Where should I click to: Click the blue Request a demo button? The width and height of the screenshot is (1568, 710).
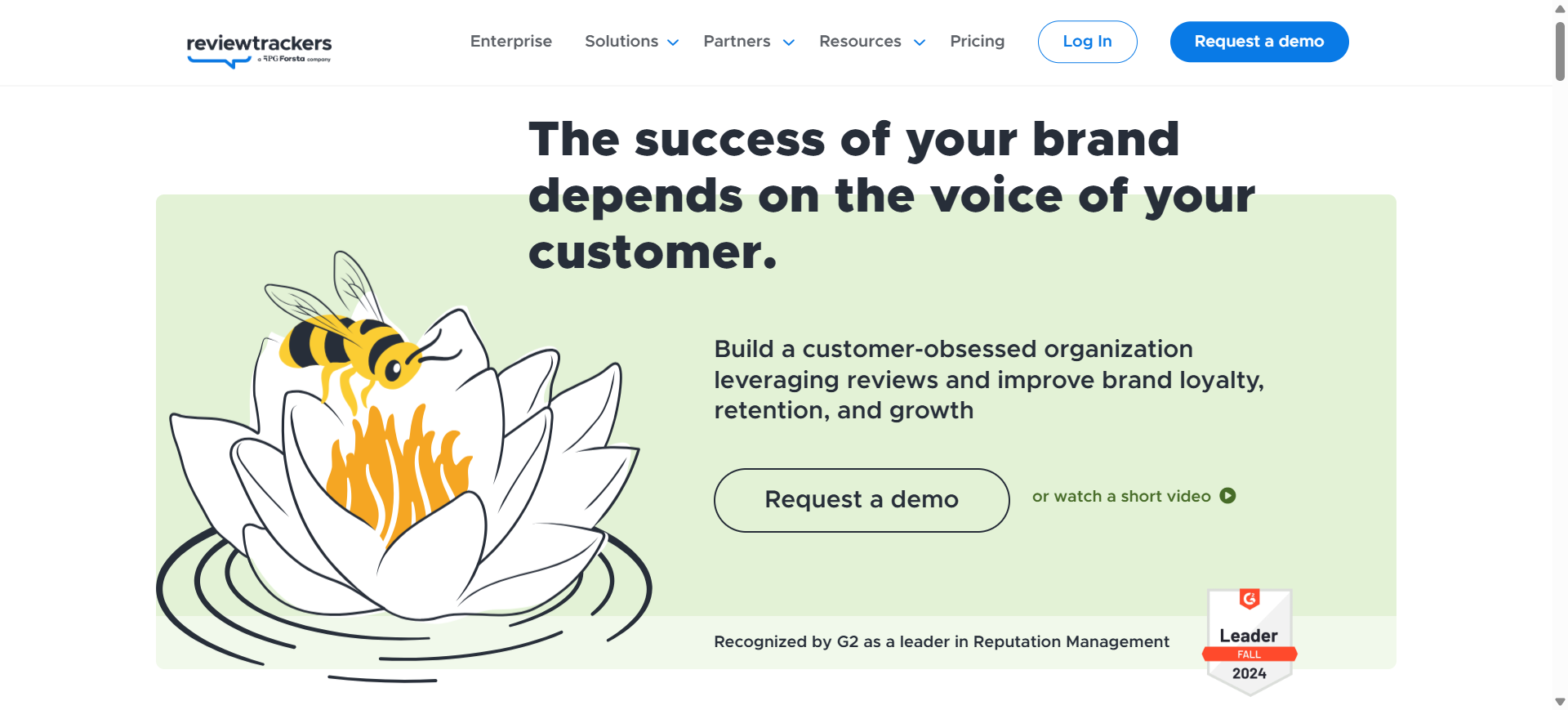coord(1258,42)
